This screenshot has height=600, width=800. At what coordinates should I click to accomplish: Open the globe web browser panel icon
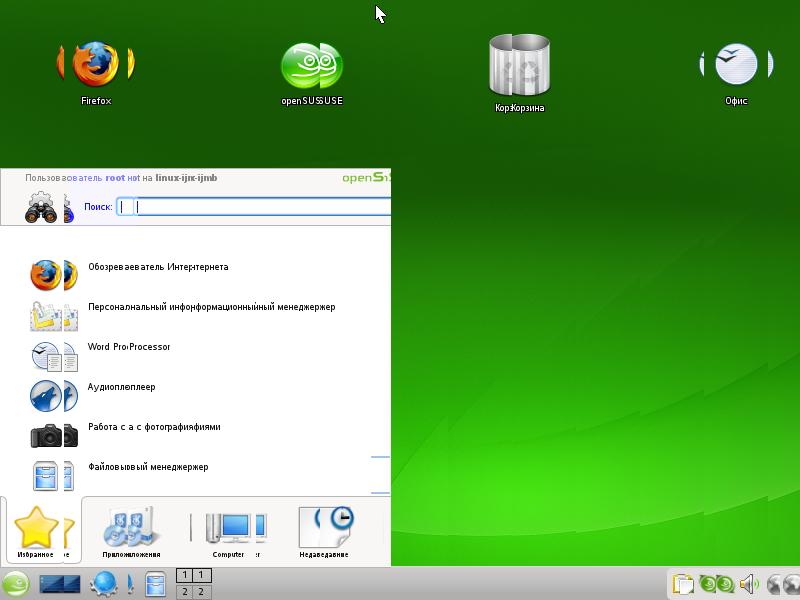pos(105,584)
